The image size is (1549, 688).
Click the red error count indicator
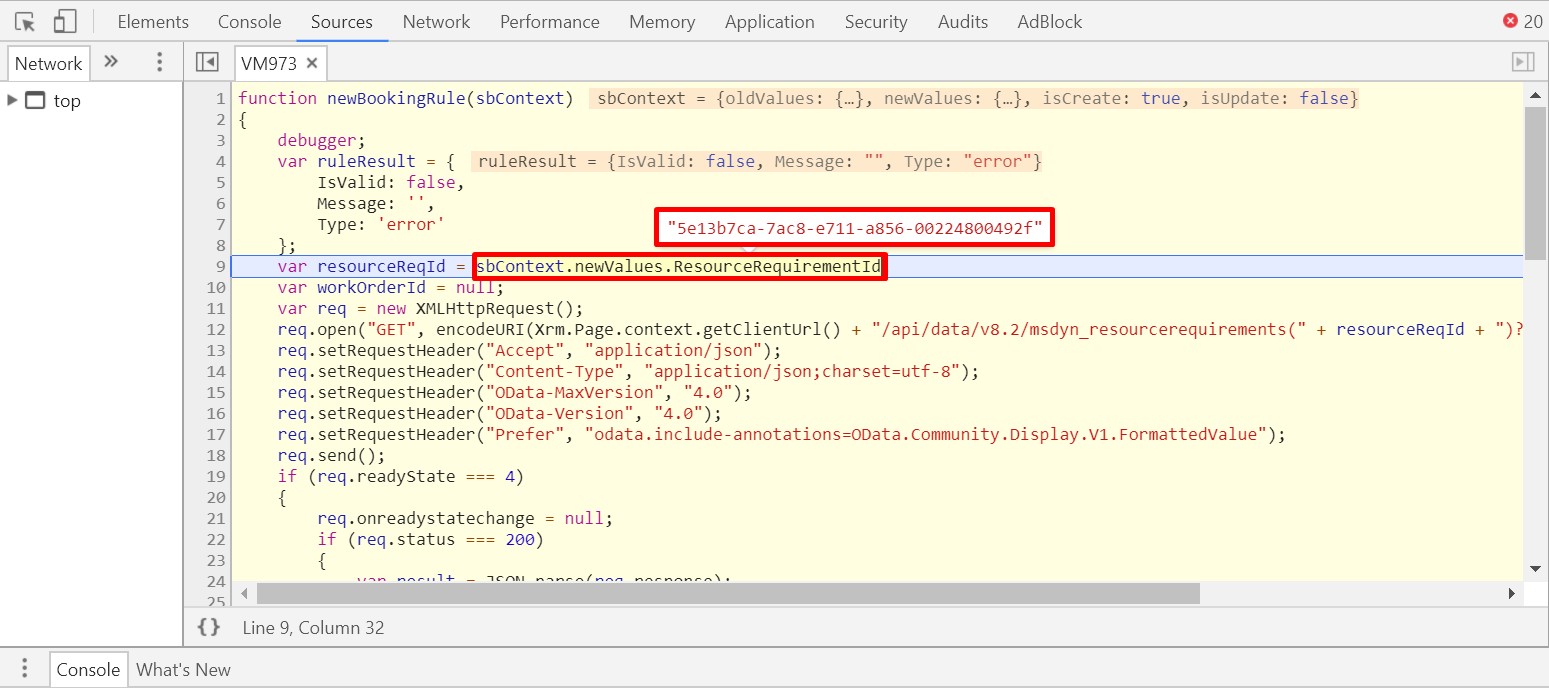click(1523, 21)
